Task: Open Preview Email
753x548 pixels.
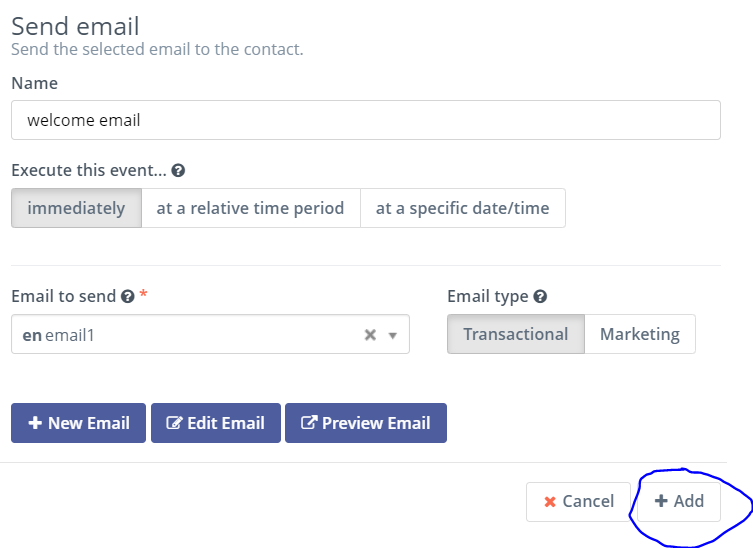Action: (x=366, y=423)
